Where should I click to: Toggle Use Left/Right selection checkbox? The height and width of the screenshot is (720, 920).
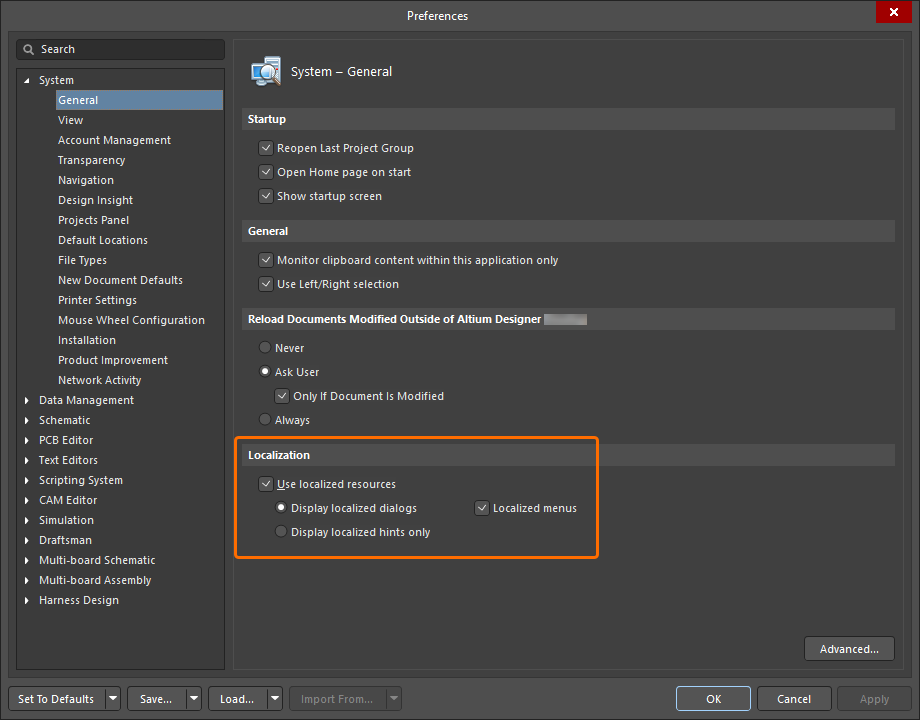click(x=266, y=284)
